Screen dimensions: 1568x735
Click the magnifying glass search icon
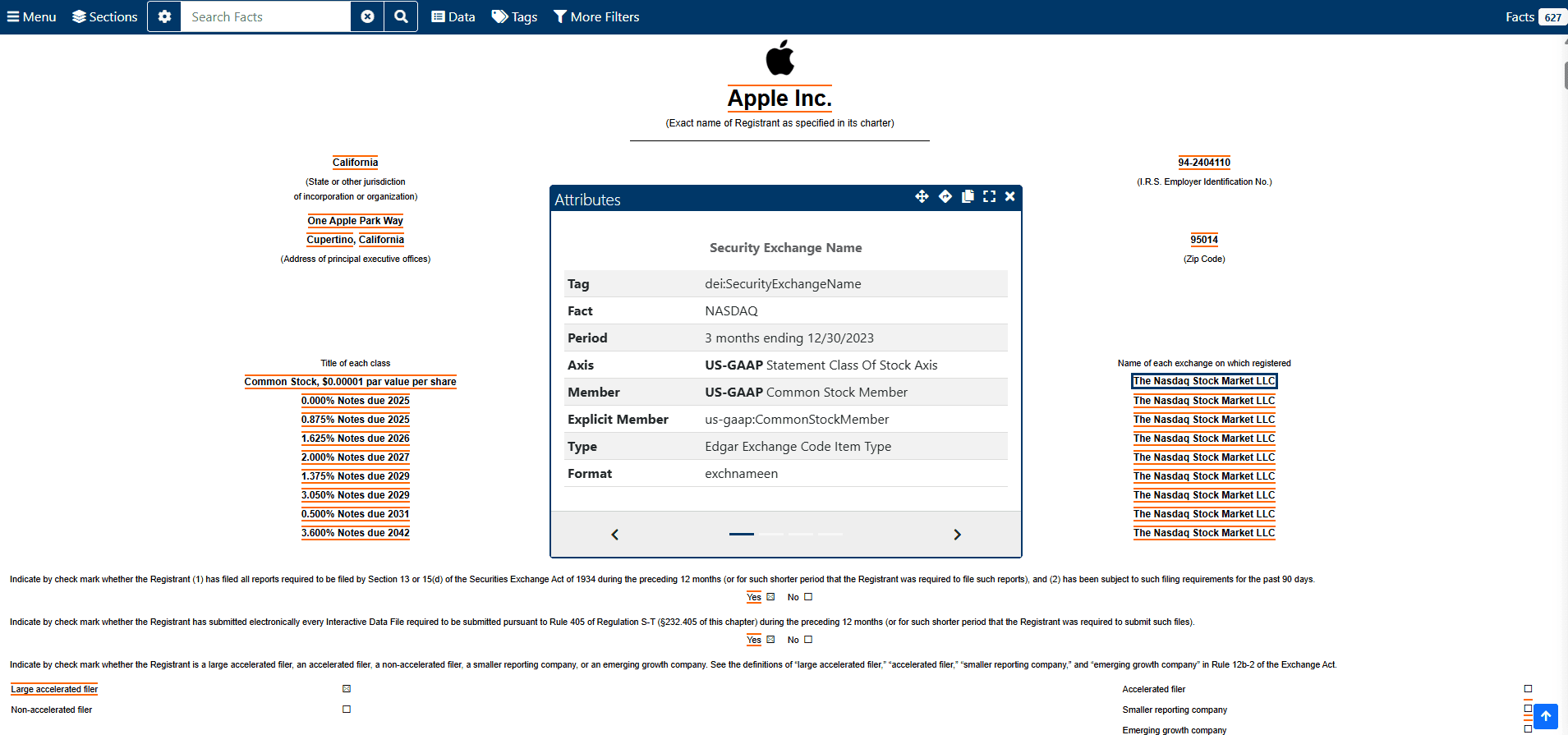click(x=401, y=16)
